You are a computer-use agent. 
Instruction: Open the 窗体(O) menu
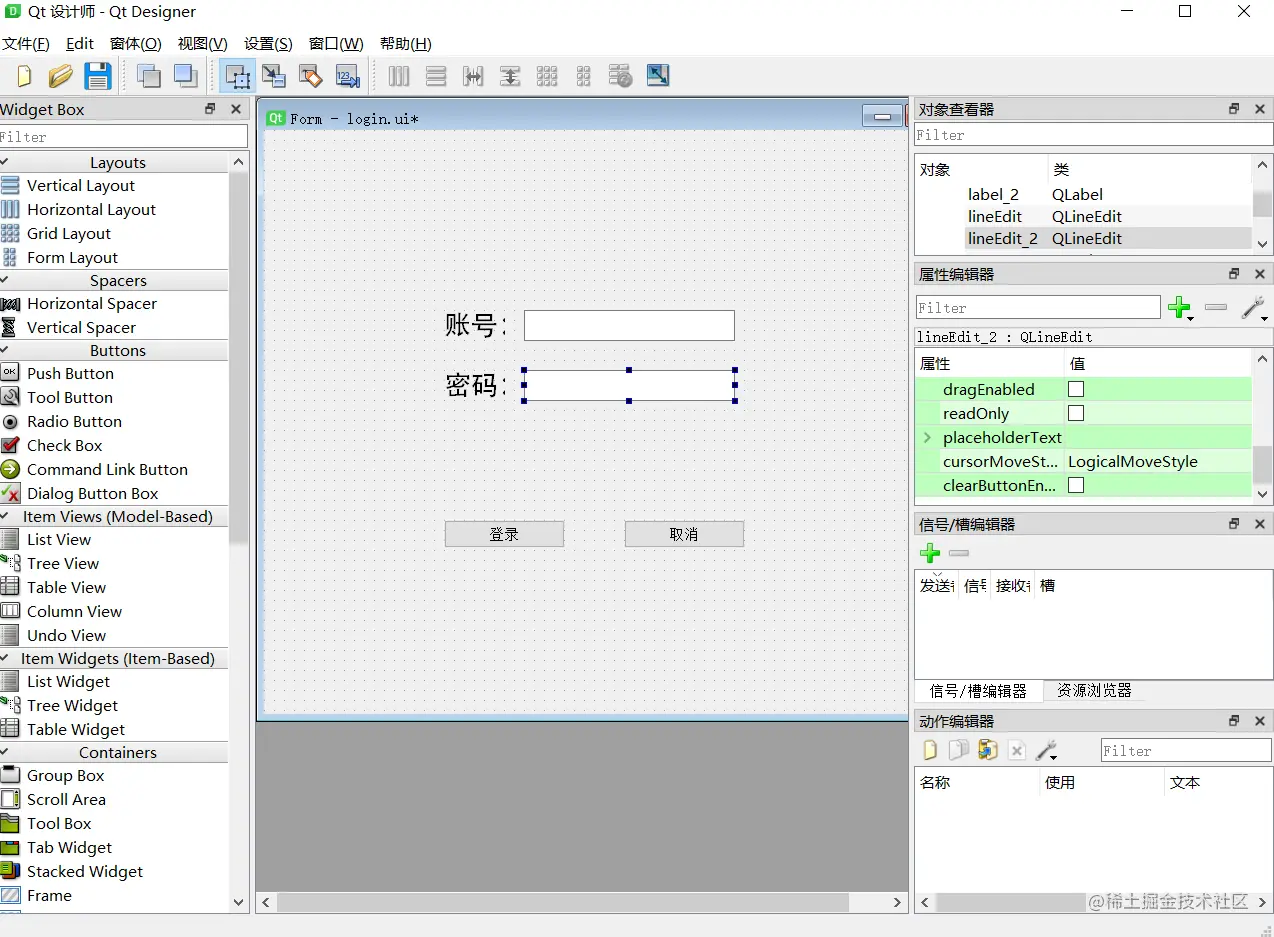click(135, 44)
